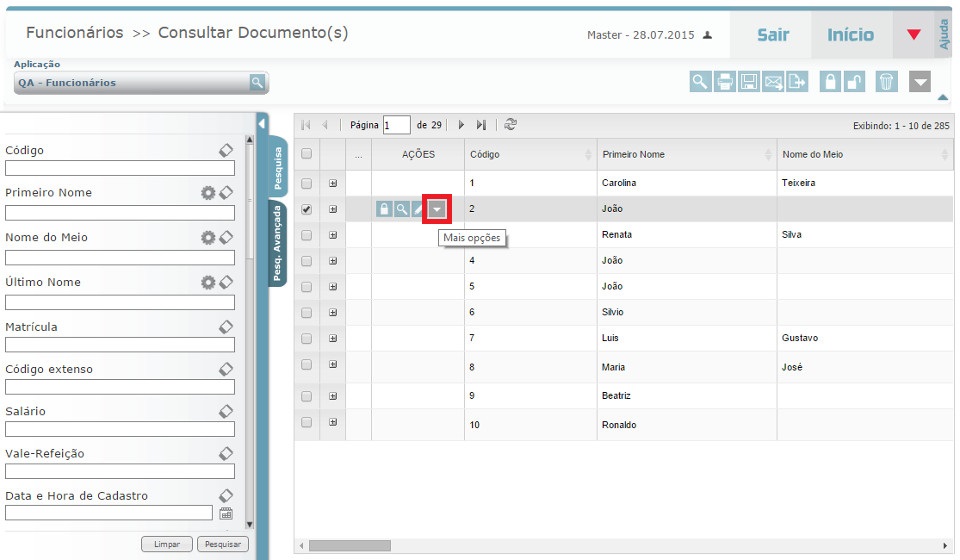This screenshot has height=560, width=960.
Task: Click the pencil edit icon in row 2
Action: coord(418,209)
